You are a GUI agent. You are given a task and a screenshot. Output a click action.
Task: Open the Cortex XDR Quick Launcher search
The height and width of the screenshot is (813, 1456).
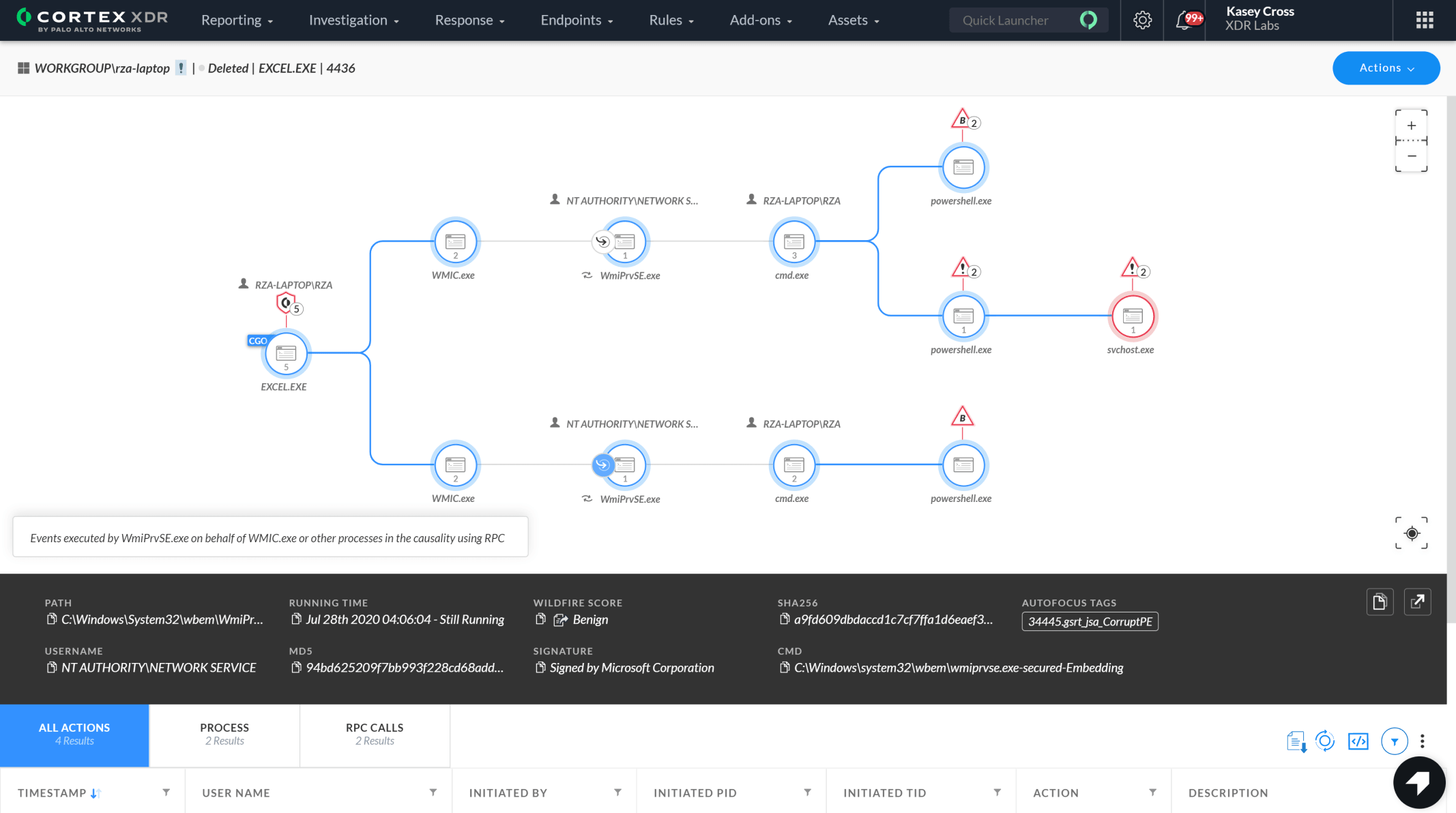(x=1017, y=20)
